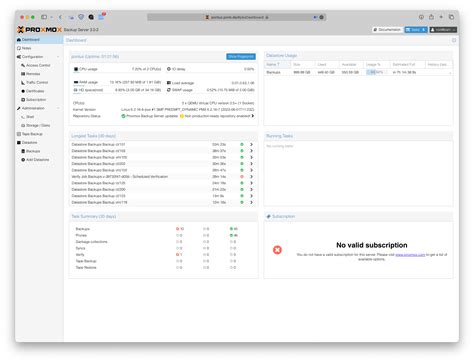This screenshot has width=474, height=362.
Task: Click the HD space(root) icon
Action: tap(76, 90)
